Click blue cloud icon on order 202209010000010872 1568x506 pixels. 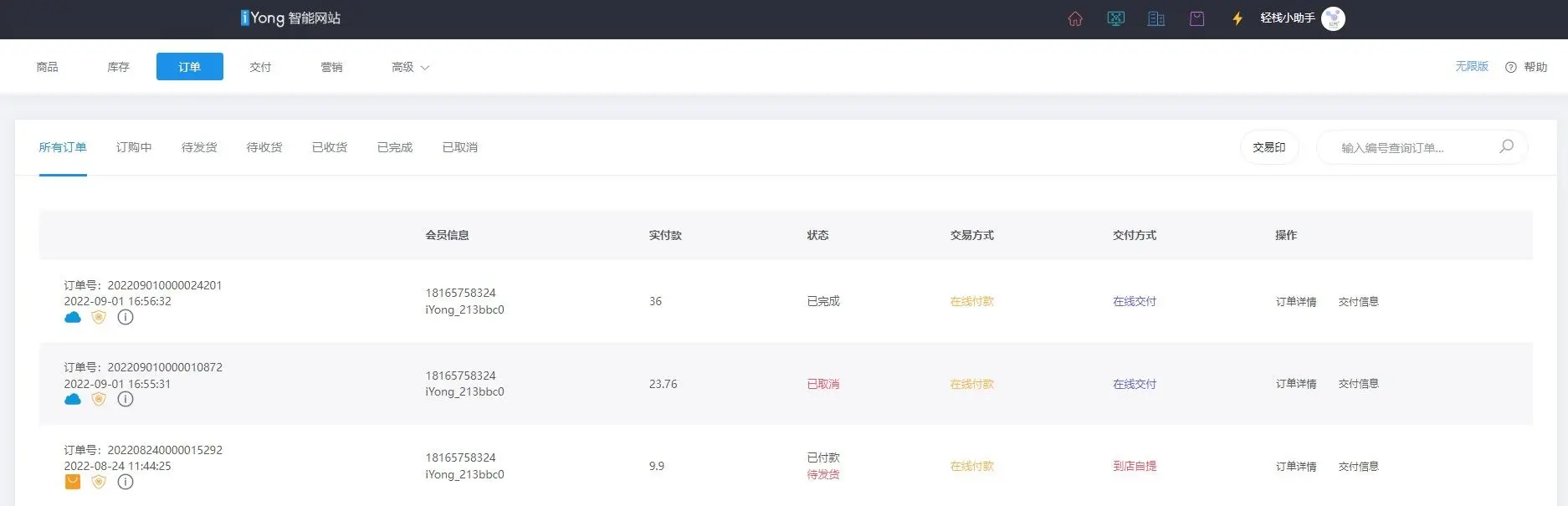pos(73,399)
